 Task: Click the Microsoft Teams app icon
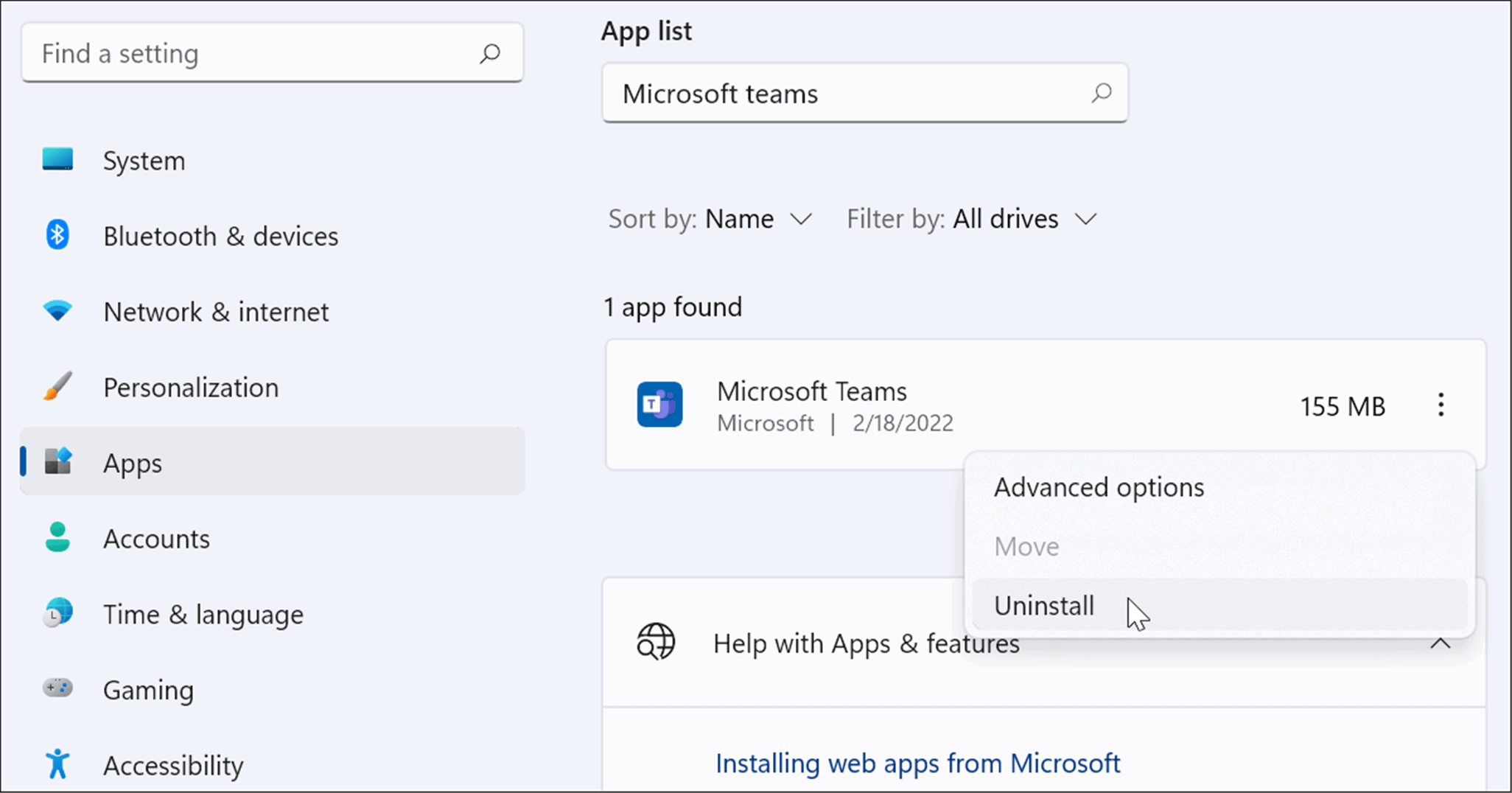(659, 405)
